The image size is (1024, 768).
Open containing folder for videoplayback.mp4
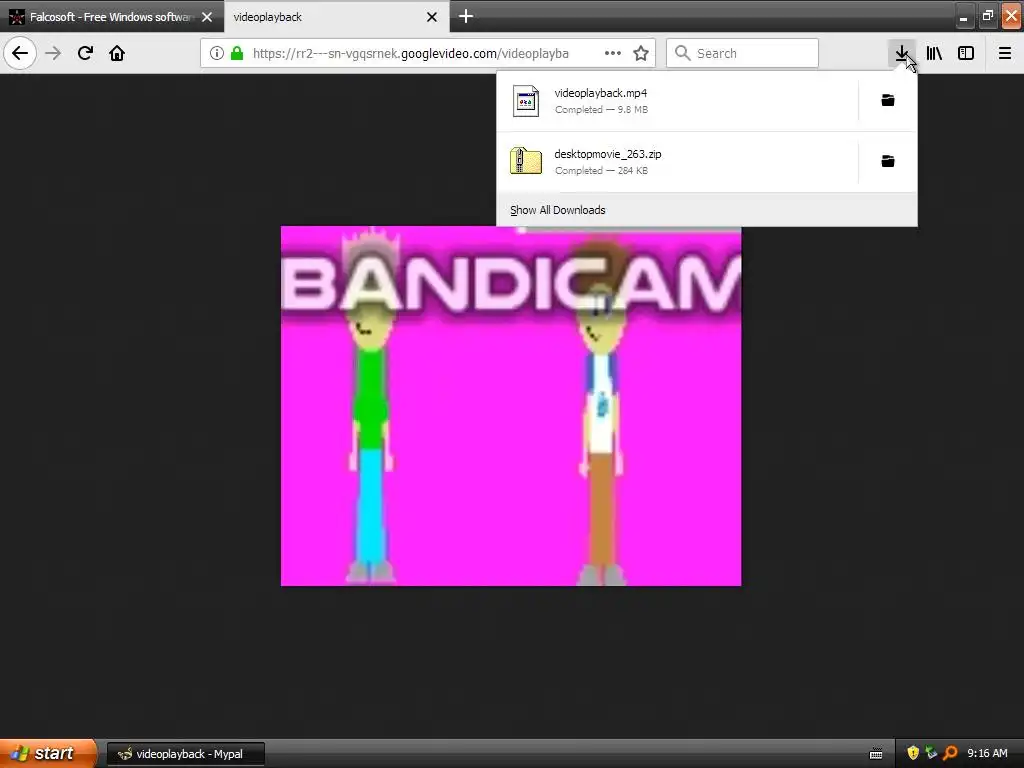888,100
